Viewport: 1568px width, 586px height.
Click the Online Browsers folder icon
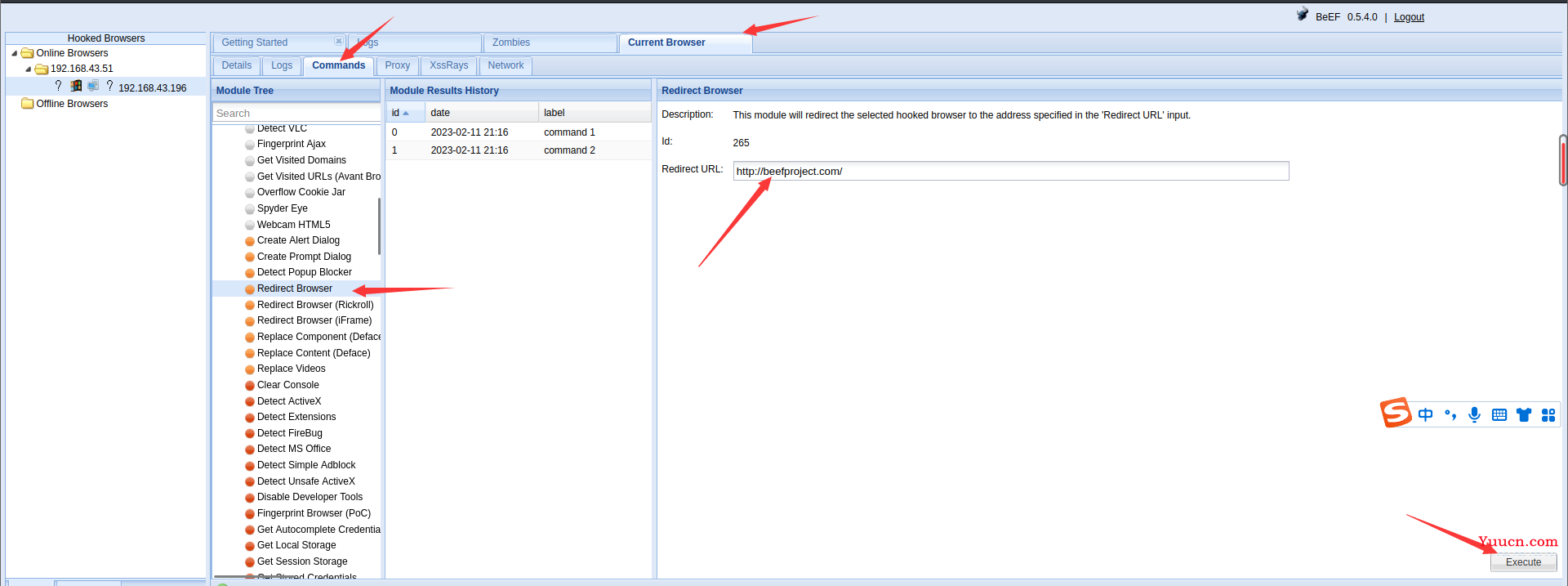[27, 53]
